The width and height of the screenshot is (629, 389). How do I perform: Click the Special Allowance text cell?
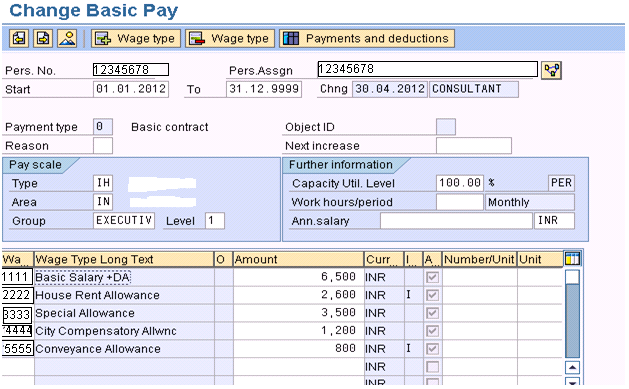pos(124,313)
